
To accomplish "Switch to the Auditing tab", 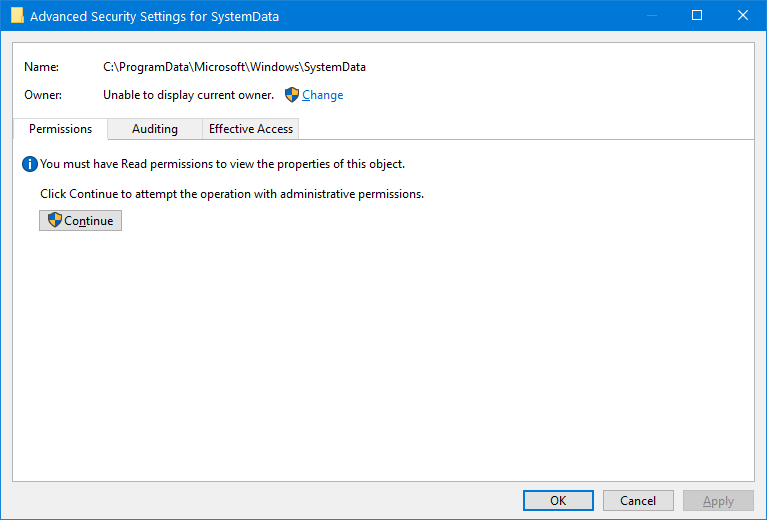I will coord(155,129).
